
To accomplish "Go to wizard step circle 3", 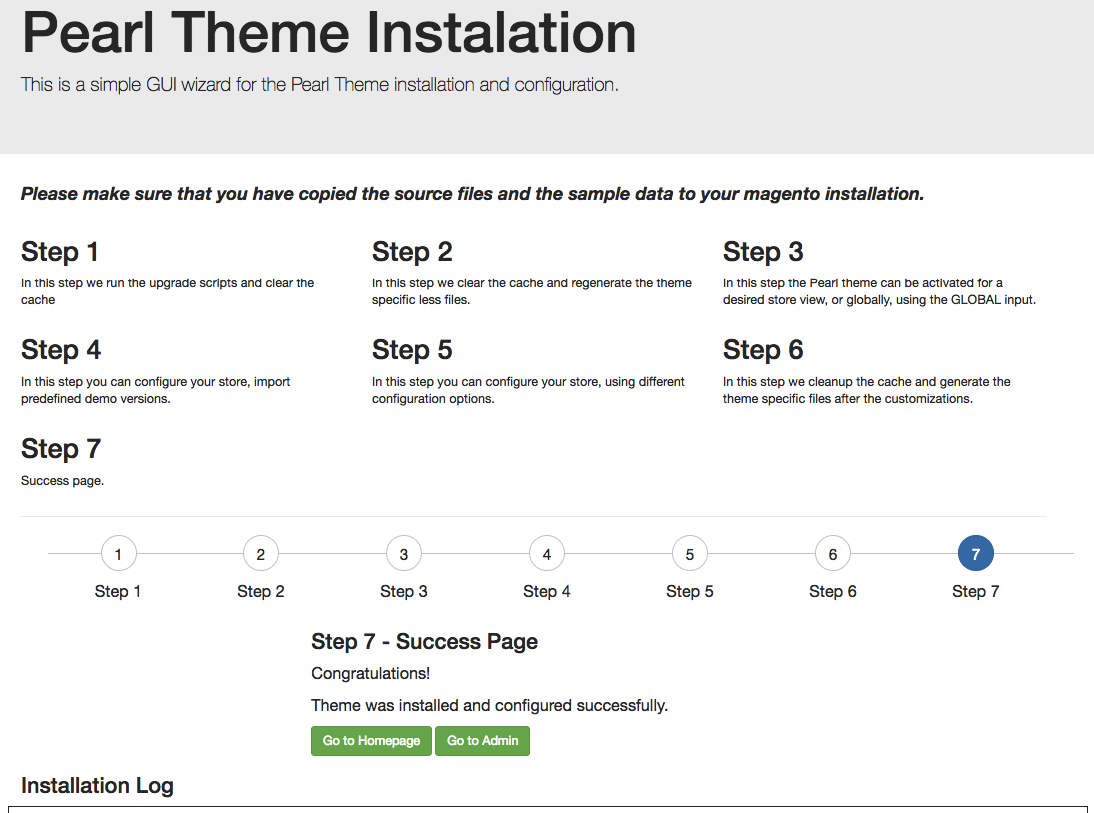I will [x=404, y=554].
